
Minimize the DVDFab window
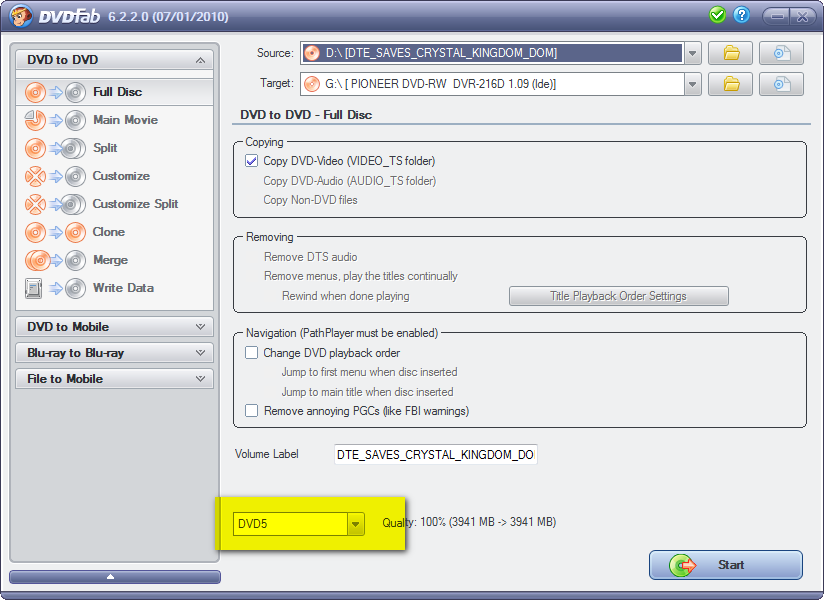click(x=777, y=16)
